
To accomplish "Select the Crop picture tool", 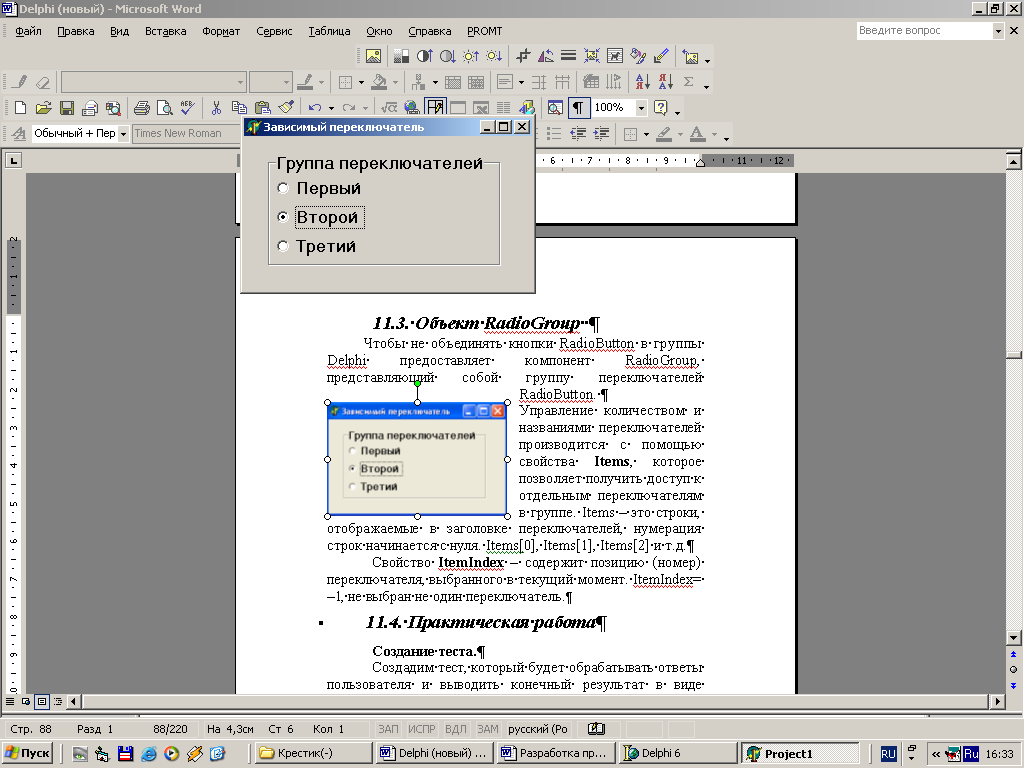I will 523,56.
